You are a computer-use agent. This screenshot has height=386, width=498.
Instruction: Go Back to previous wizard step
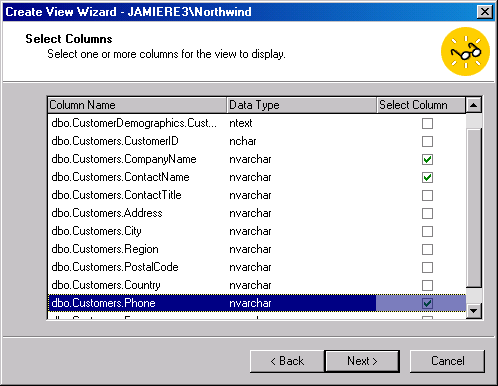pos(287,361)
